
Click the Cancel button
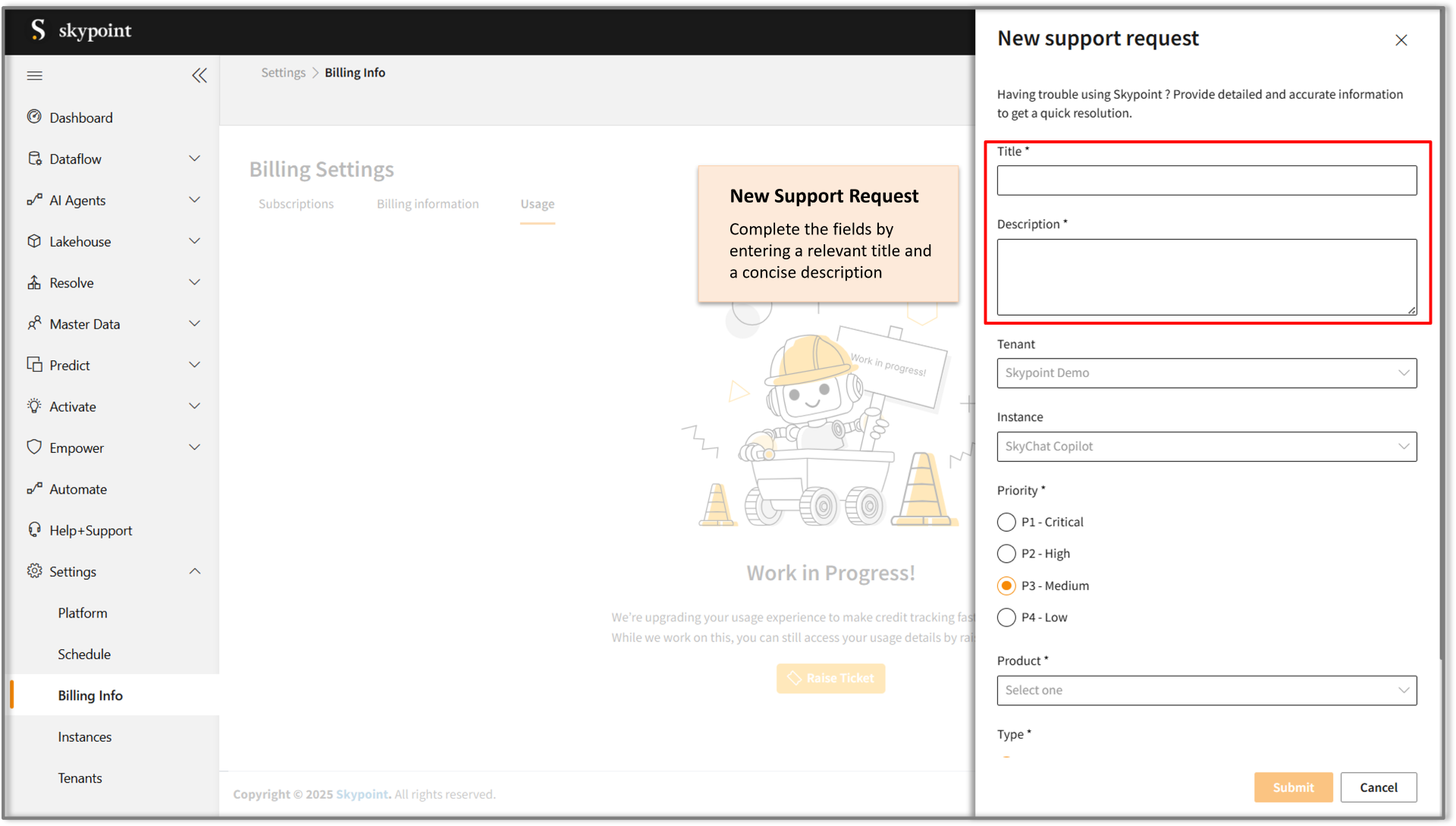point(1378,787)
